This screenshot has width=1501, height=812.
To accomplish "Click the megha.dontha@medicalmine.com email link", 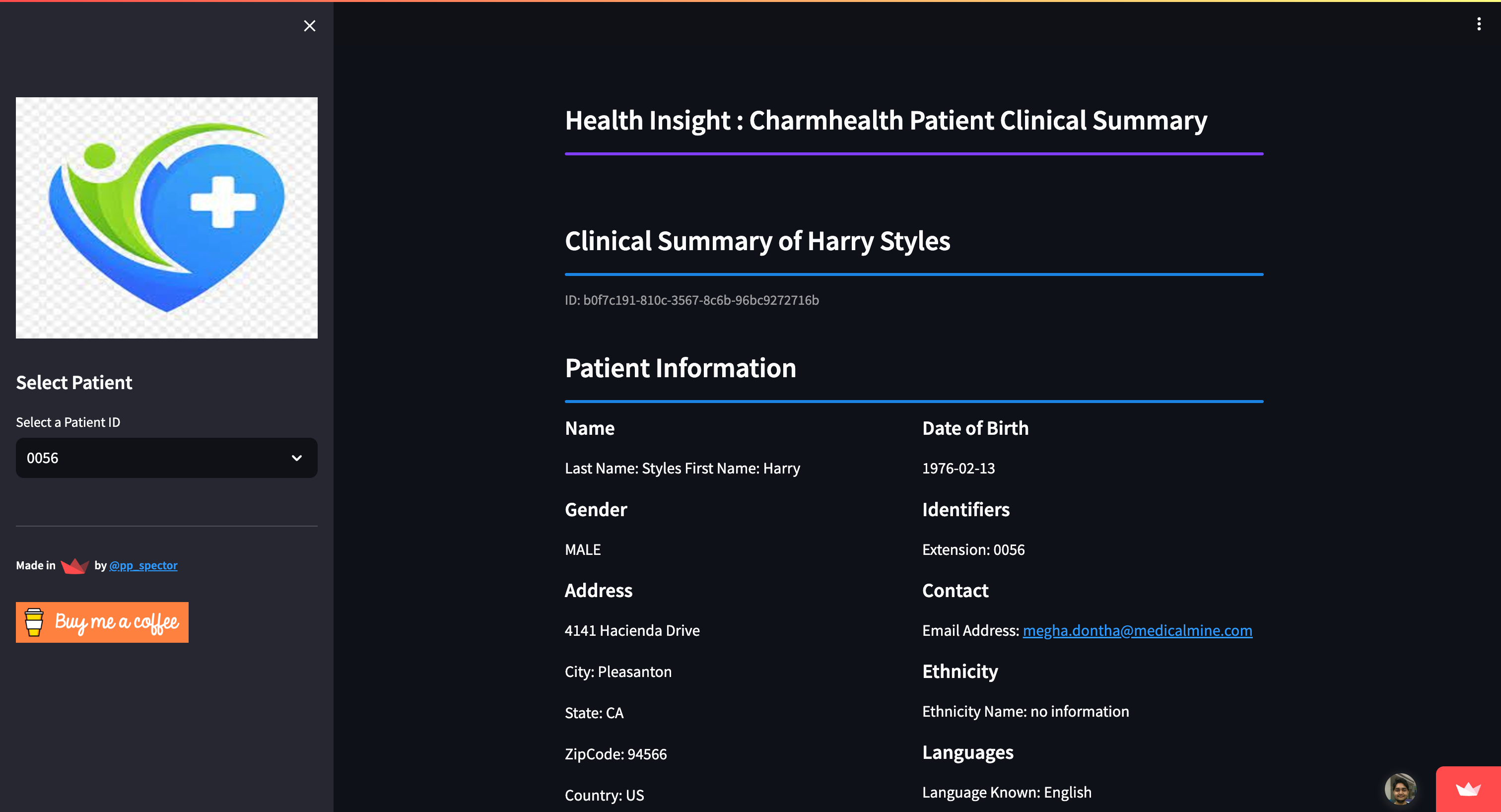I will point(1137,630).
